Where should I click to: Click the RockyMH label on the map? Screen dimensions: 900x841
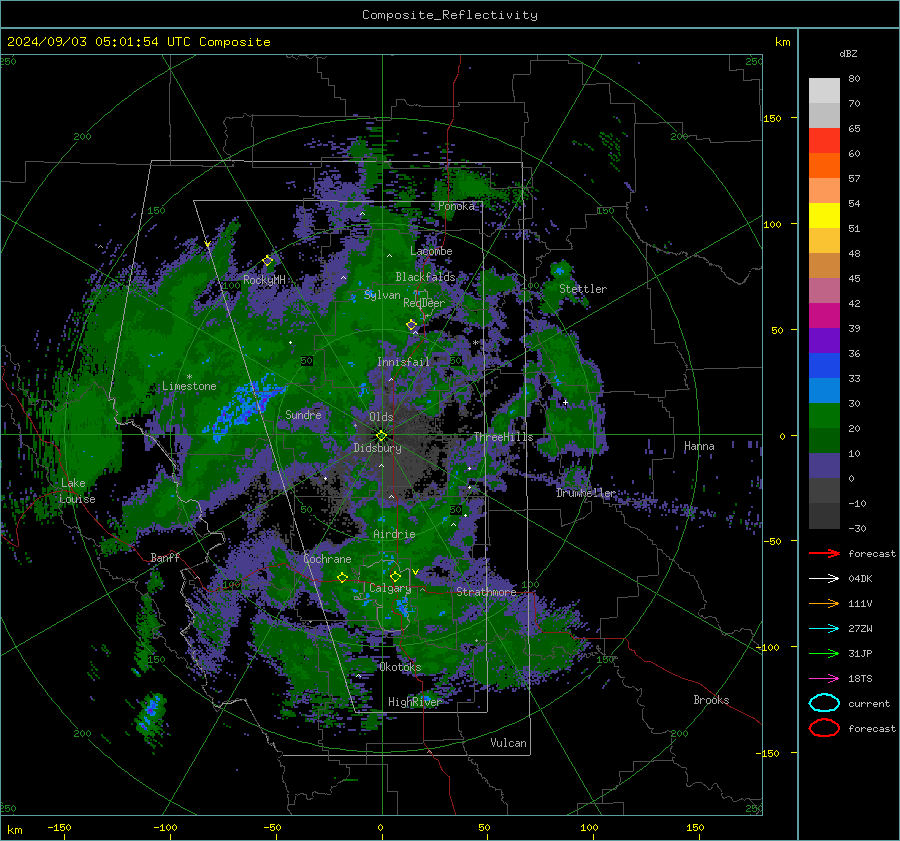(x=264, y=280)
